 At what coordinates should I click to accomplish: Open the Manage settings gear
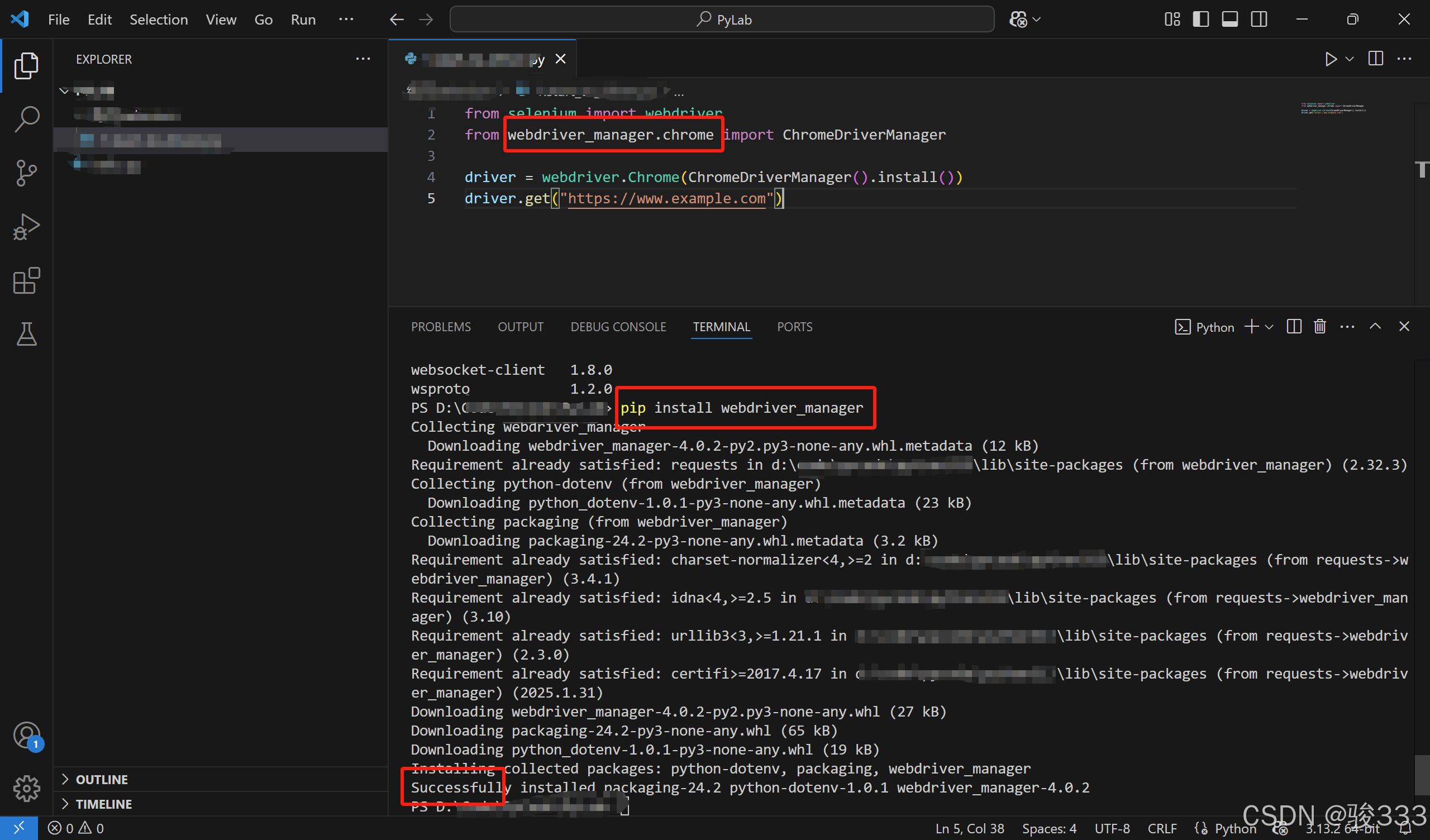click(x=26, y=789)
